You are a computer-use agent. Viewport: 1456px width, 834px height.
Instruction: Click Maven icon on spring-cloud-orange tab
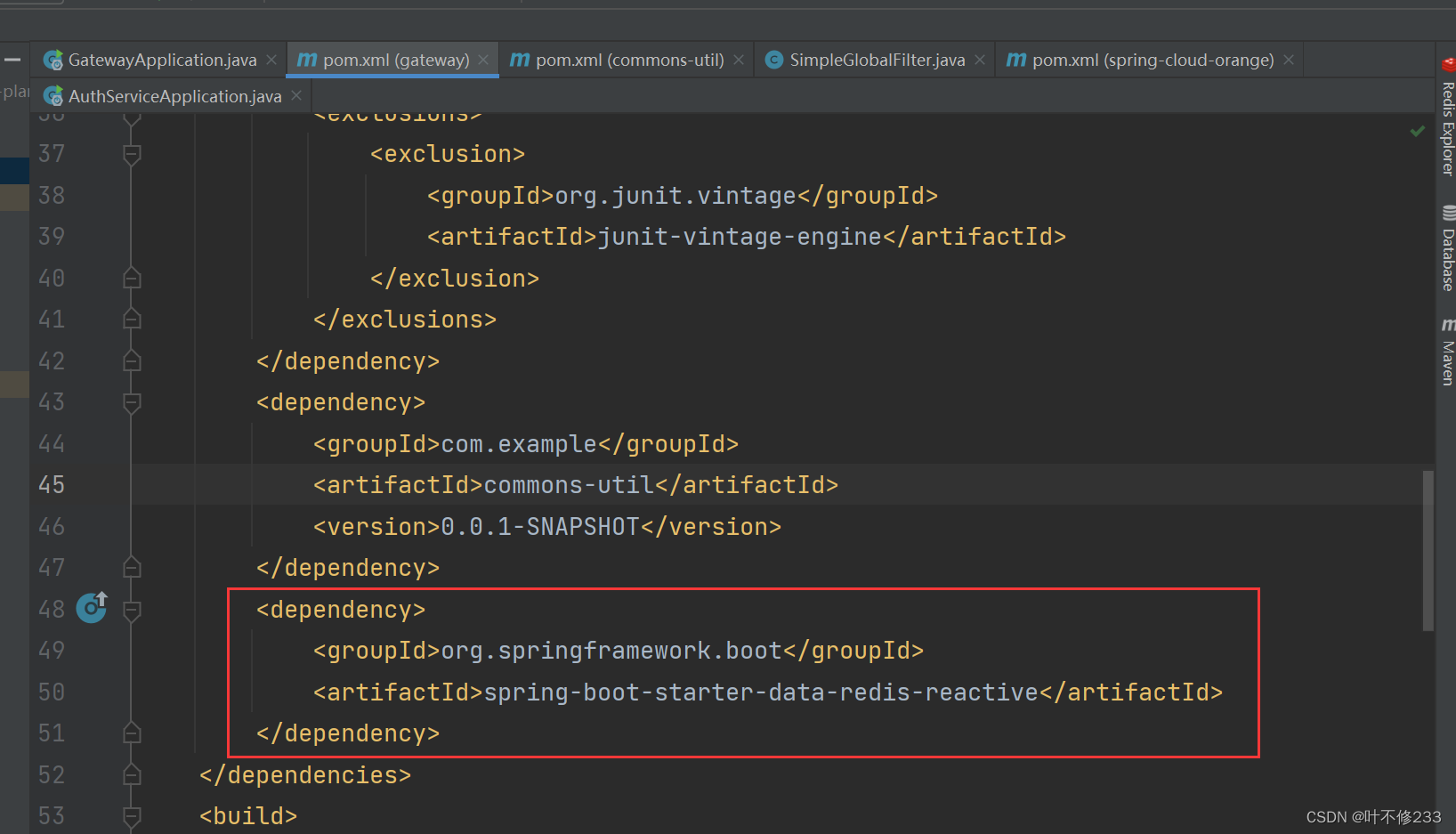click(1016, 60)
